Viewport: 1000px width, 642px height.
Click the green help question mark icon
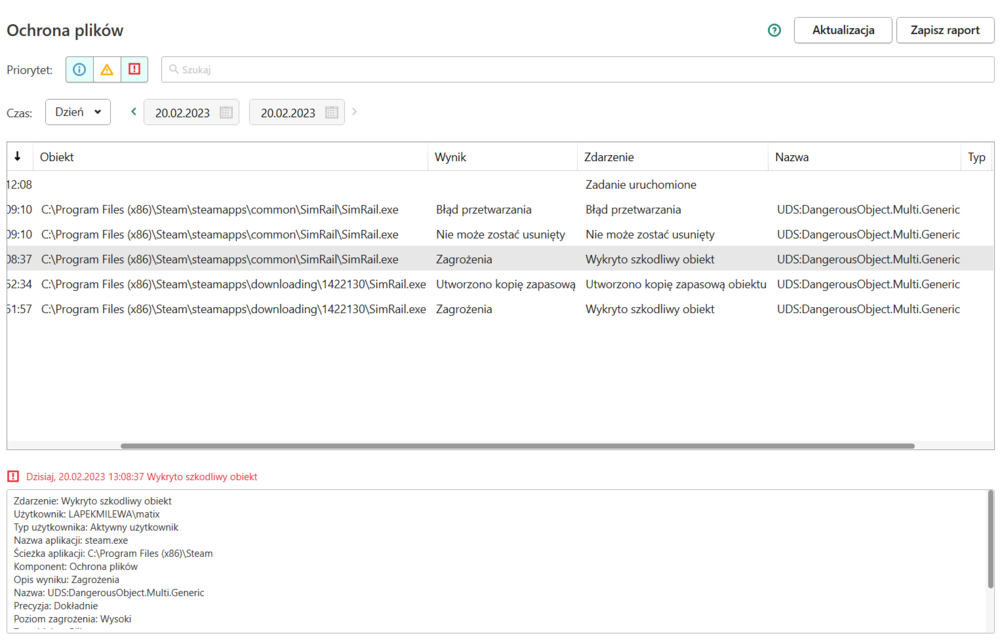(x=774, y=30)
